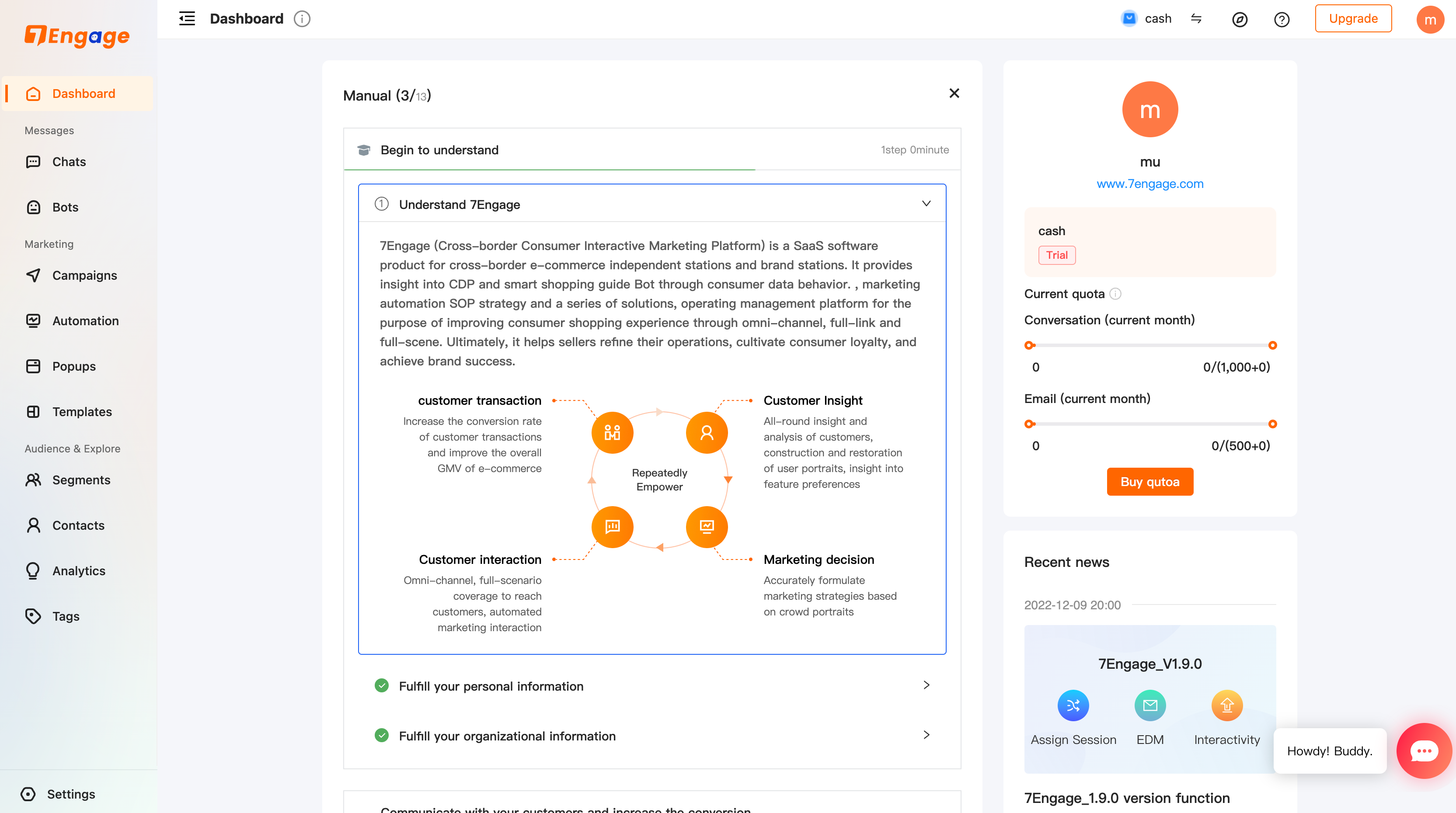
Task: Click the Interactivity upload icon
Action: pos(1226,705)
